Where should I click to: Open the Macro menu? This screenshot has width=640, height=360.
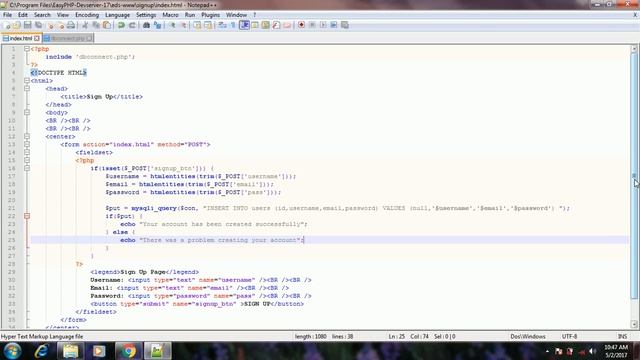pos(170,15)
